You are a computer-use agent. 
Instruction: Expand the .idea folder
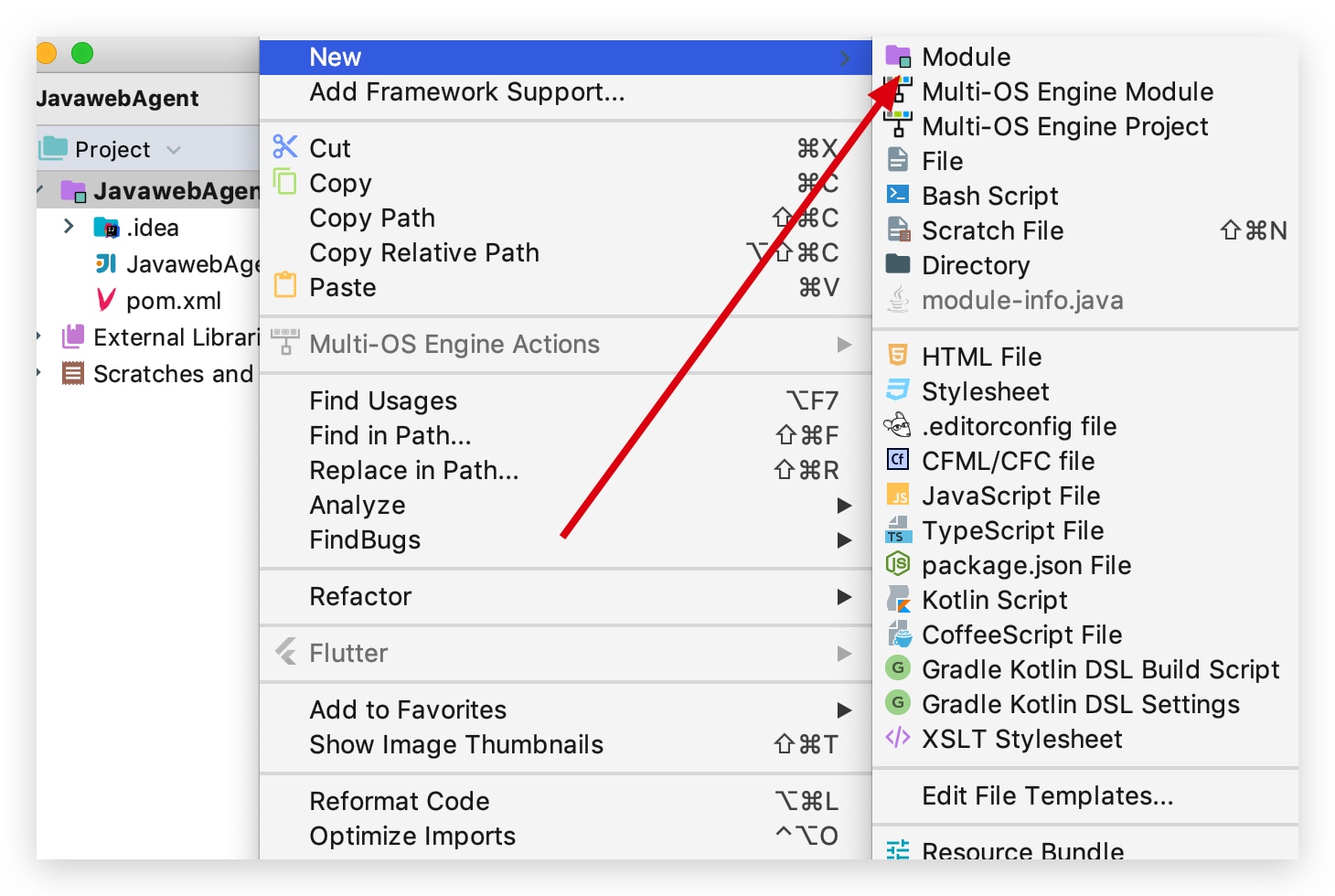(x=69, y=226)
